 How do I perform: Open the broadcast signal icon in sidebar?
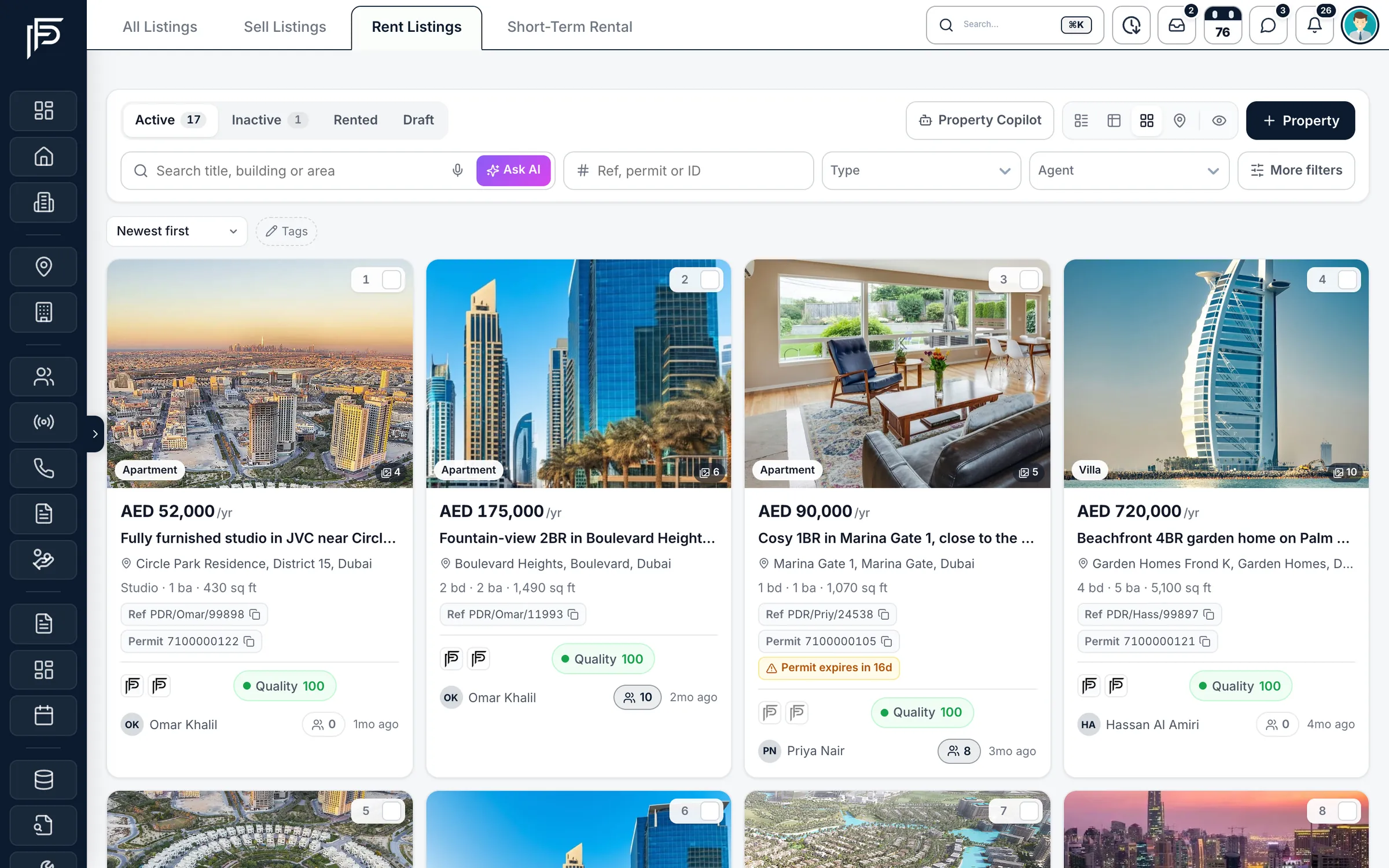tap(43, 422)
